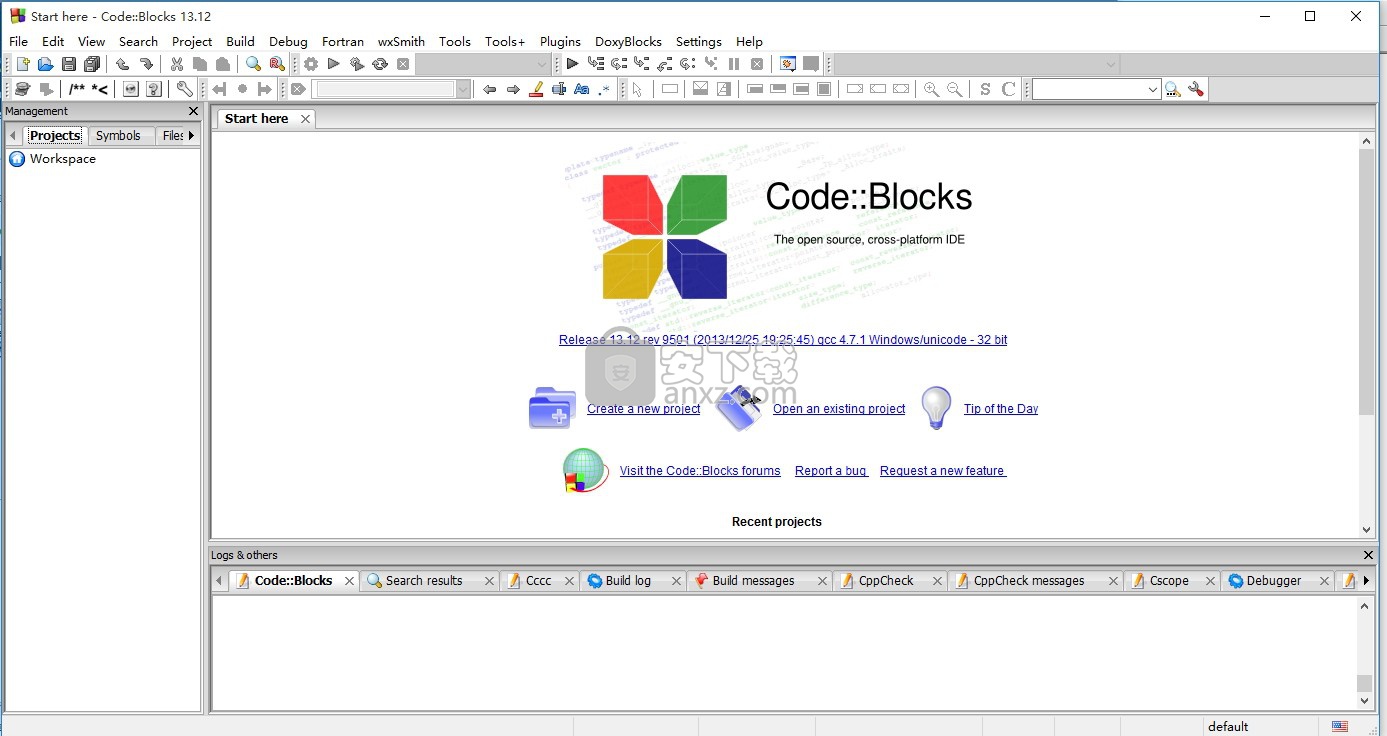Click the Save all files icon
This screenshot has height=736, width=1387.
coord(92,64)
